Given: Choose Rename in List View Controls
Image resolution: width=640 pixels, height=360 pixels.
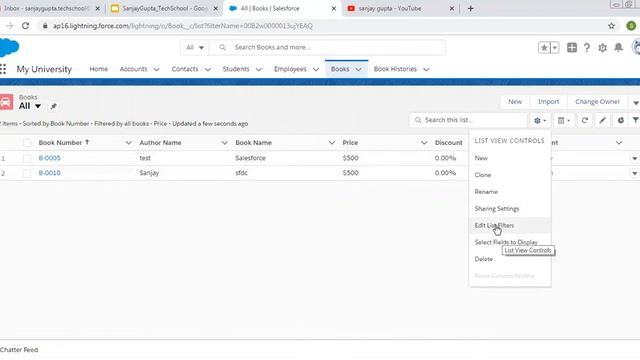Looking at the screenshot, I should (x=510, y=191).
